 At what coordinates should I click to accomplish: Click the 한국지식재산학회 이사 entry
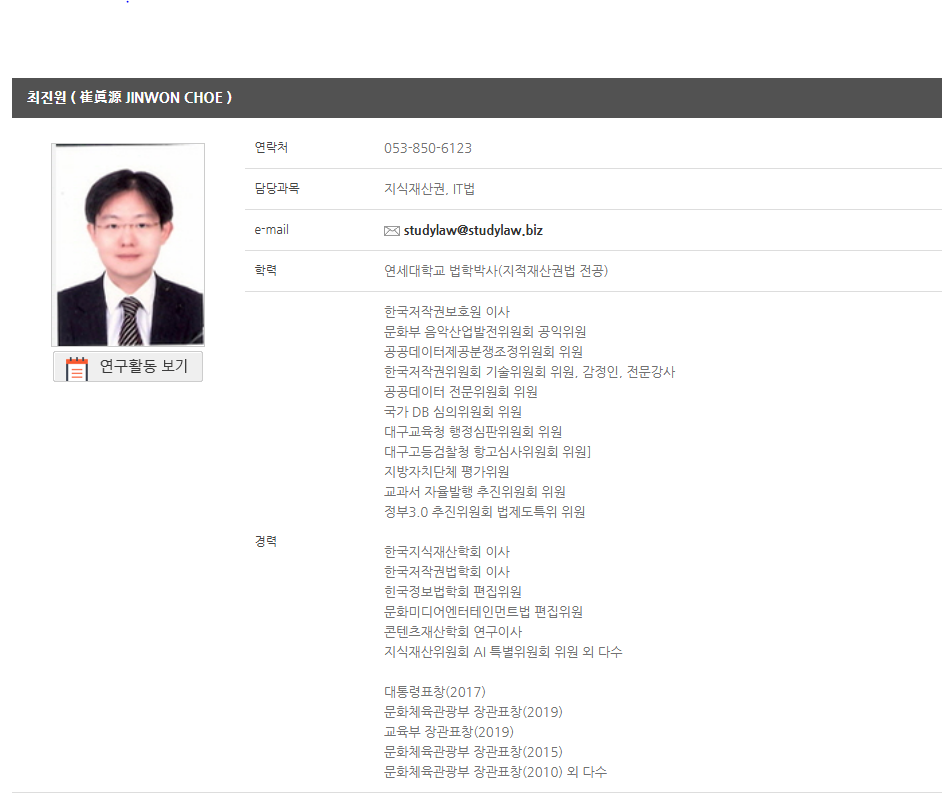click(x=446, y=552)
